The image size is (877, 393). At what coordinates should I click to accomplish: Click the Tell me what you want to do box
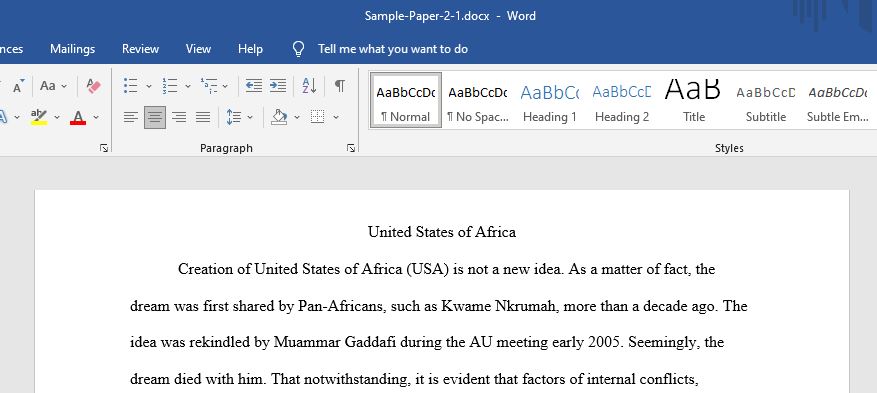click(393, 49)
